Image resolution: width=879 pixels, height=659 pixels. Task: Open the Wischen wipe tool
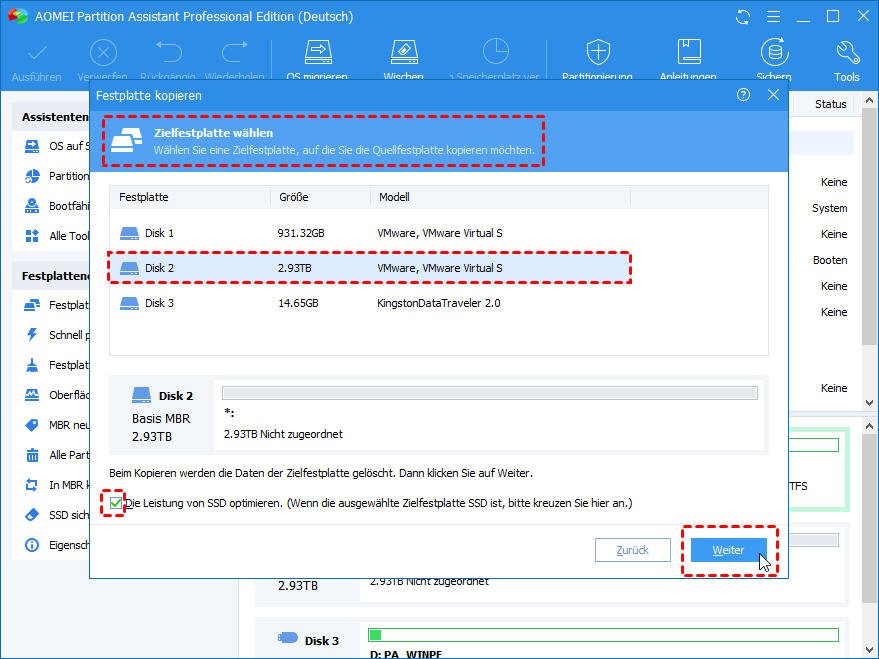pyautogui.click(x=404, y=53)
